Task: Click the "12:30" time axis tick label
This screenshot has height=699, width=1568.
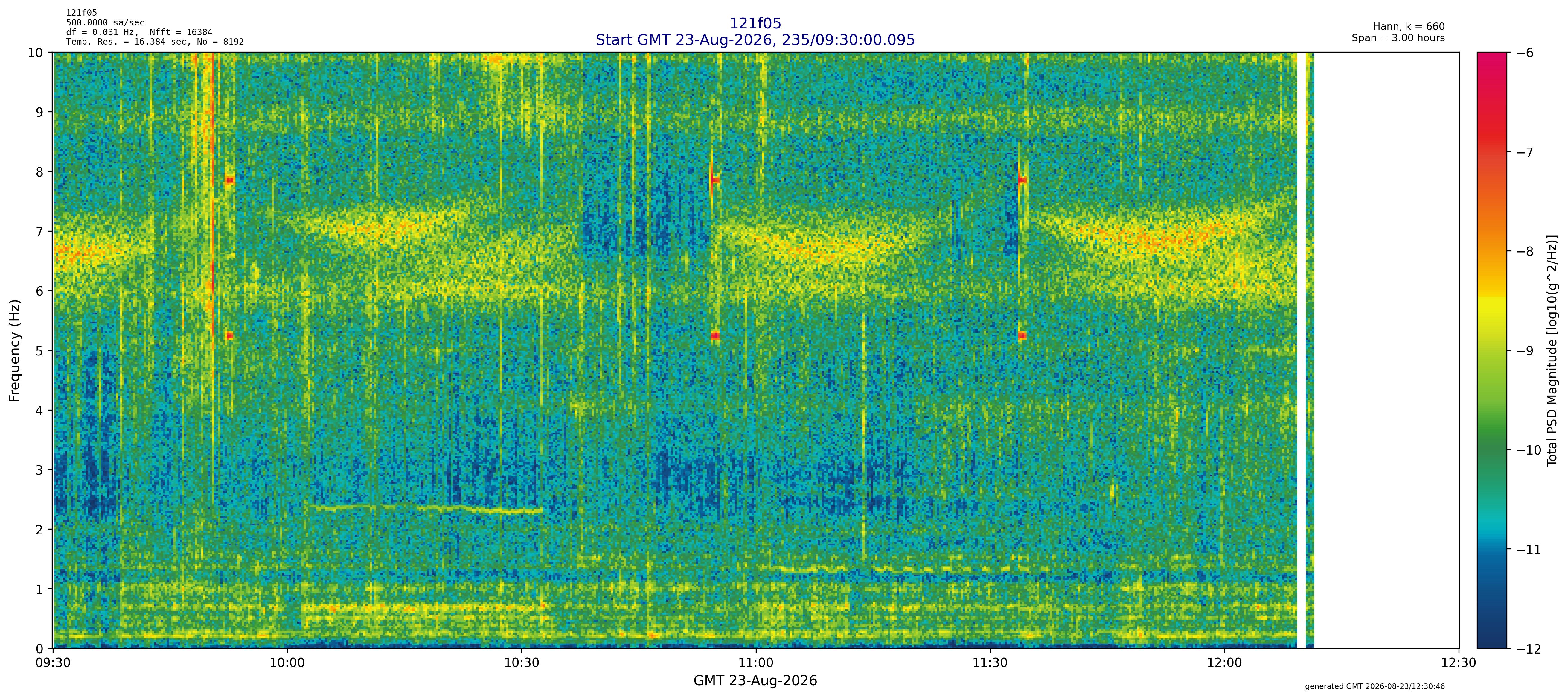Action: click(x=1459, y=663)
